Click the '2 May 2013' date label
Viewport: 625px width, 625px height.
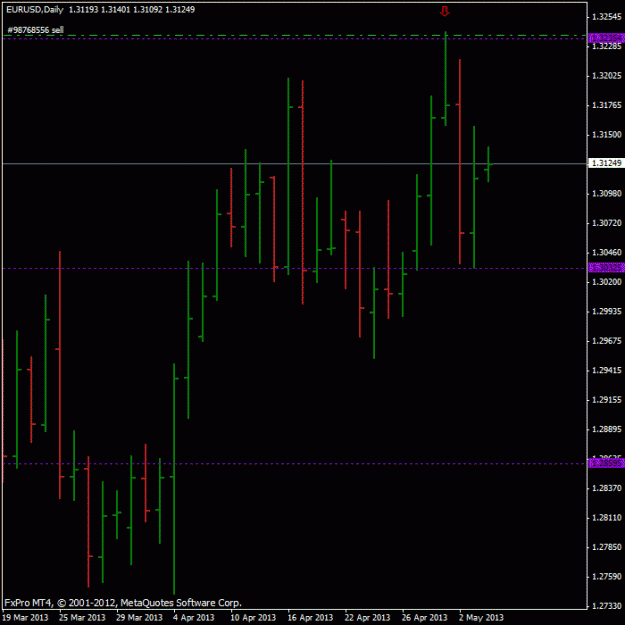(x=482, y=618)
